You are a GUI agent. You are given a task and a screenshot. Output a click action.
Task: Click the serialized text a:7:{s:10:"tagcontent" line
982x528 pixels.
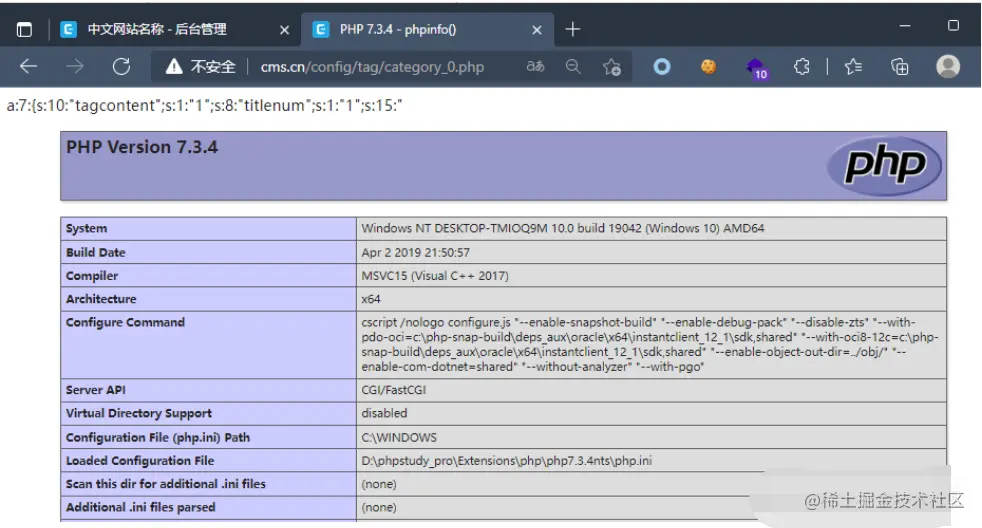point(204,105)
